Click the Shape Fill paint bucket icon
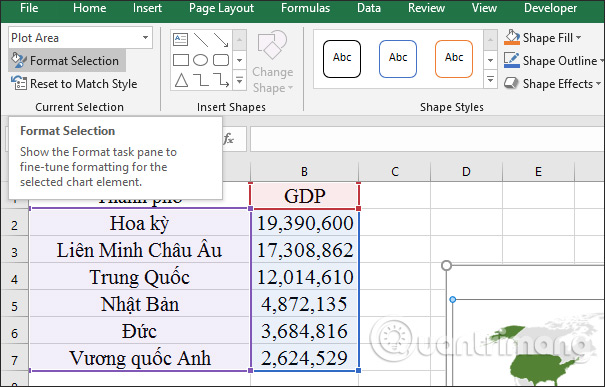This screenshot has width=605, height=387. (512, 37)
